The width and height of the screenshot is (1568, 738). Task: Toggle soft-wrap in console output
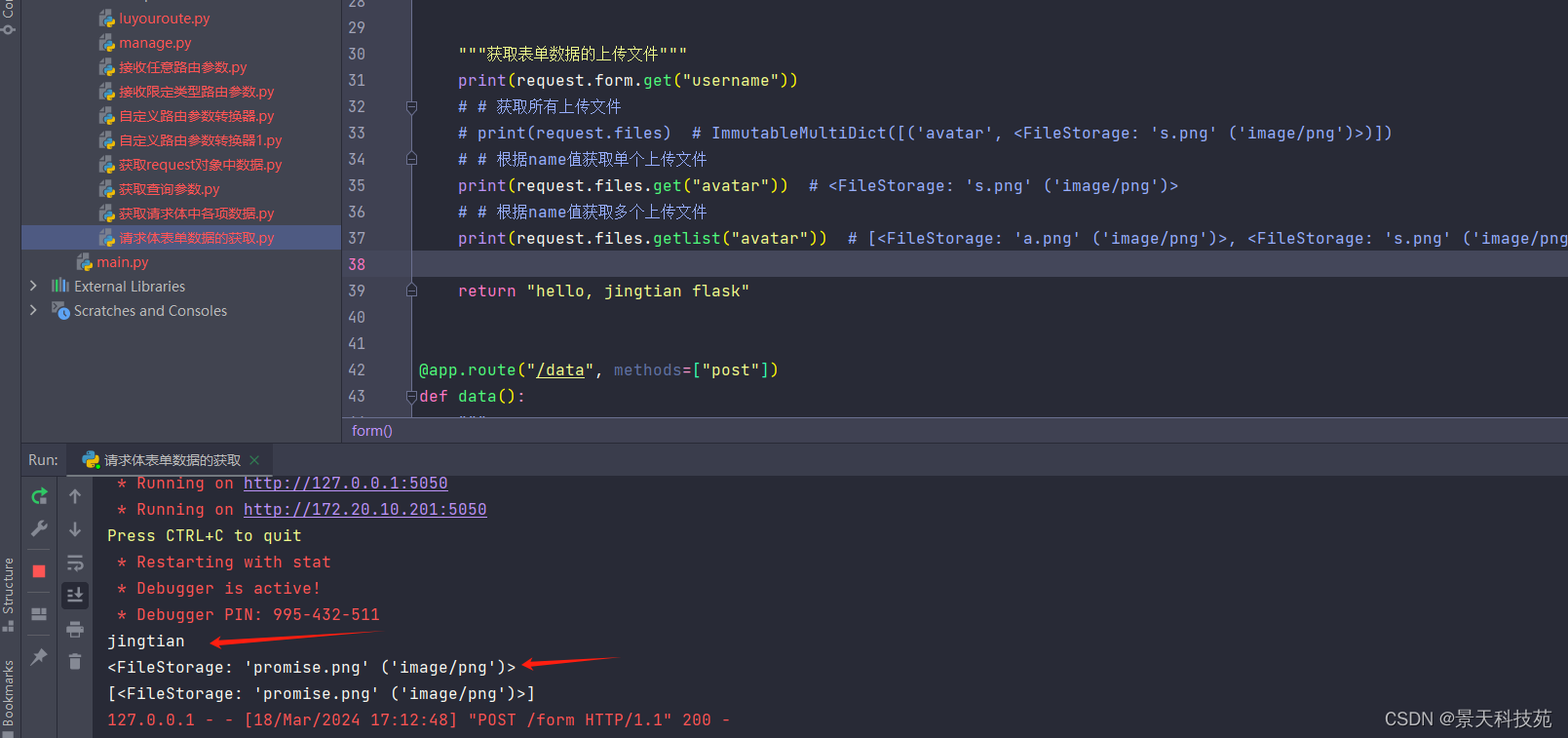[75, 563]
